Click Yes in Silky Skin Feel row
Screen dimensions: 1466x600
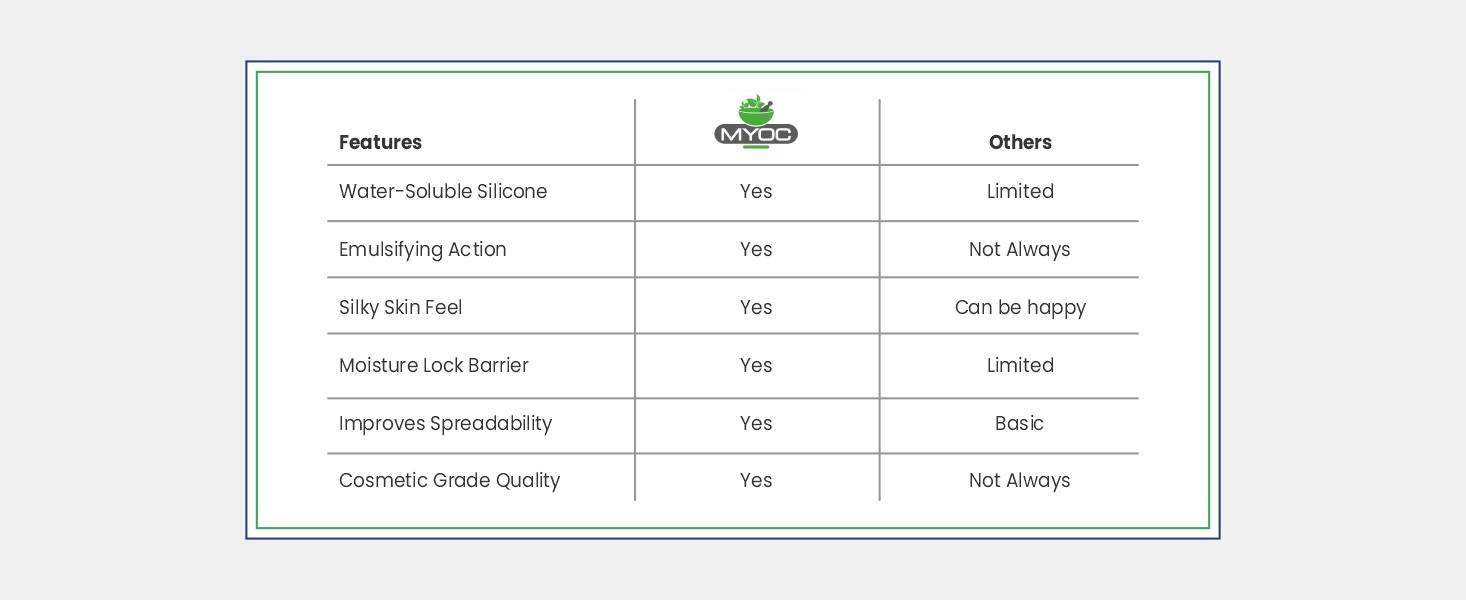[756, 308]
